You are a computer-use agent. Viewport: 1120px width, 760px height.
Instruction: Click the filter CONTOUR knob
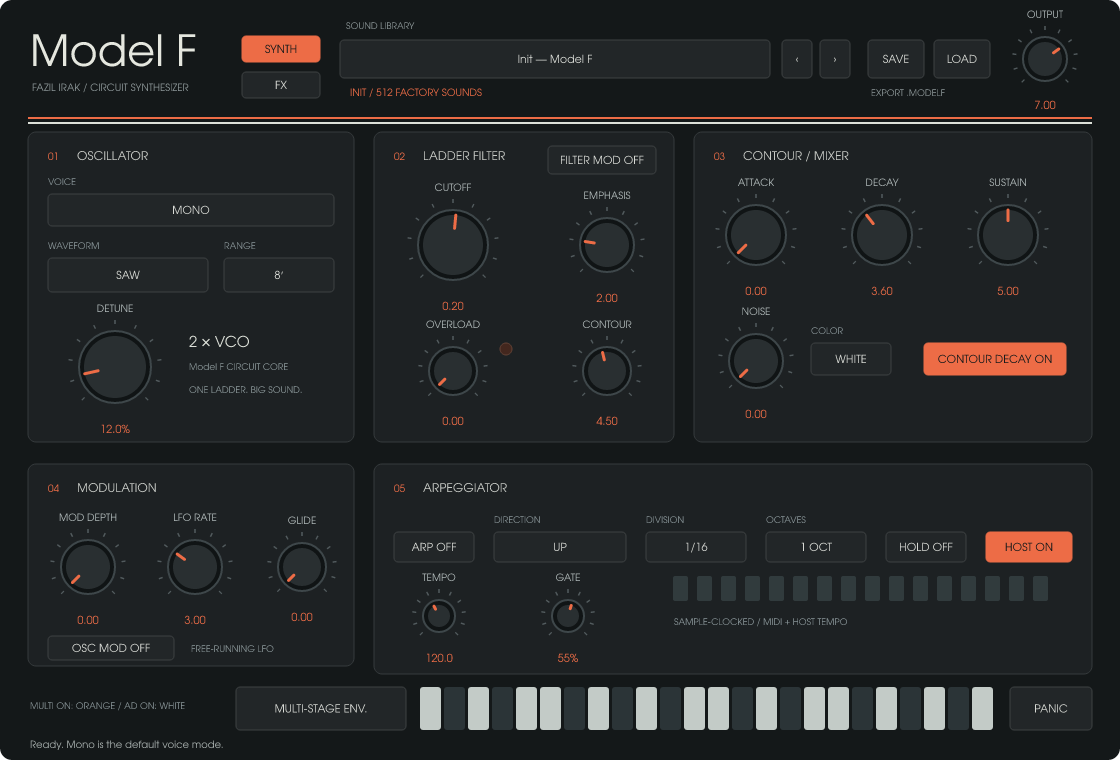606,371
